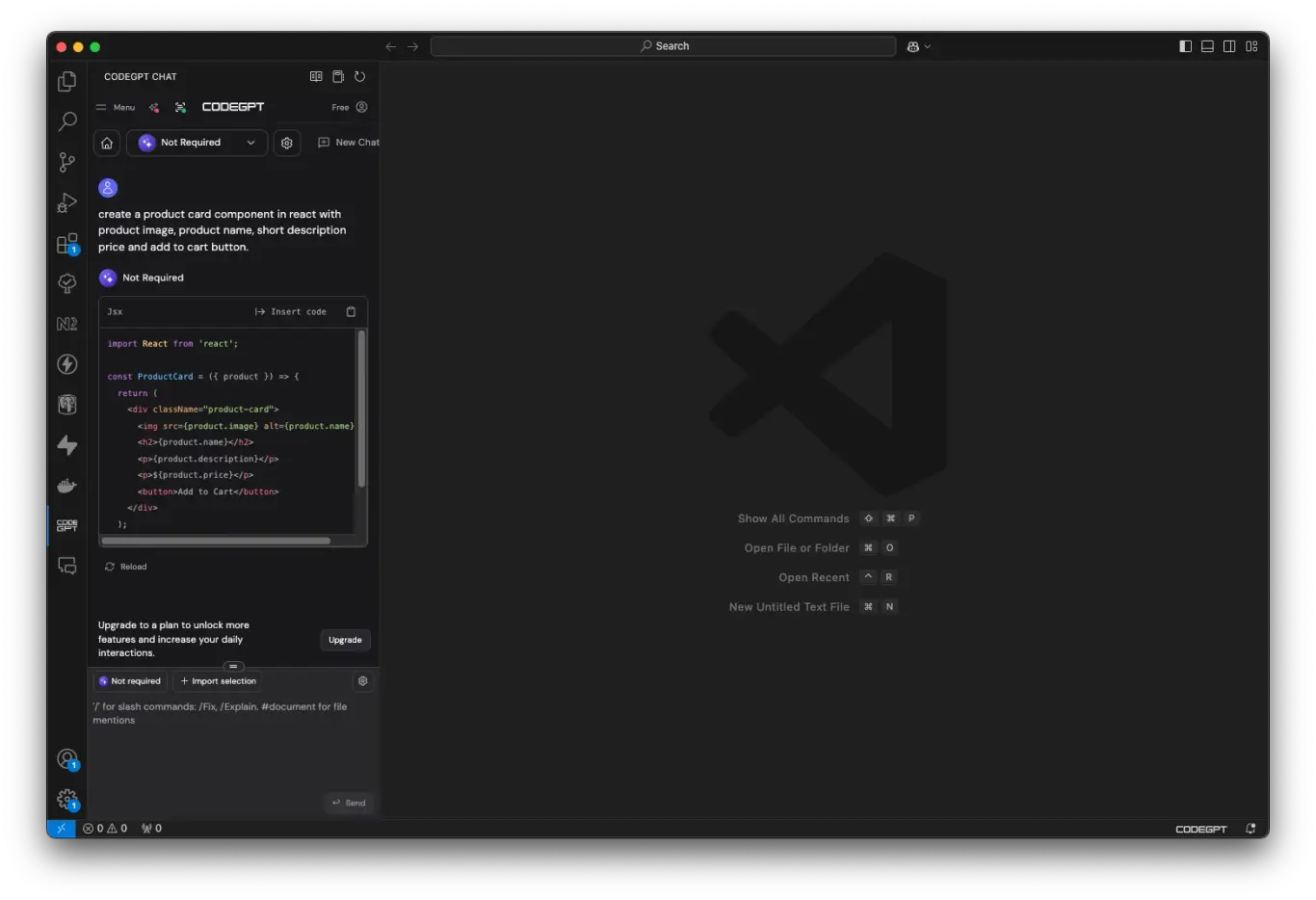Open the Copilot icon in the title bar
This screenshot has height=900, width=1316.
pos(913,46)
